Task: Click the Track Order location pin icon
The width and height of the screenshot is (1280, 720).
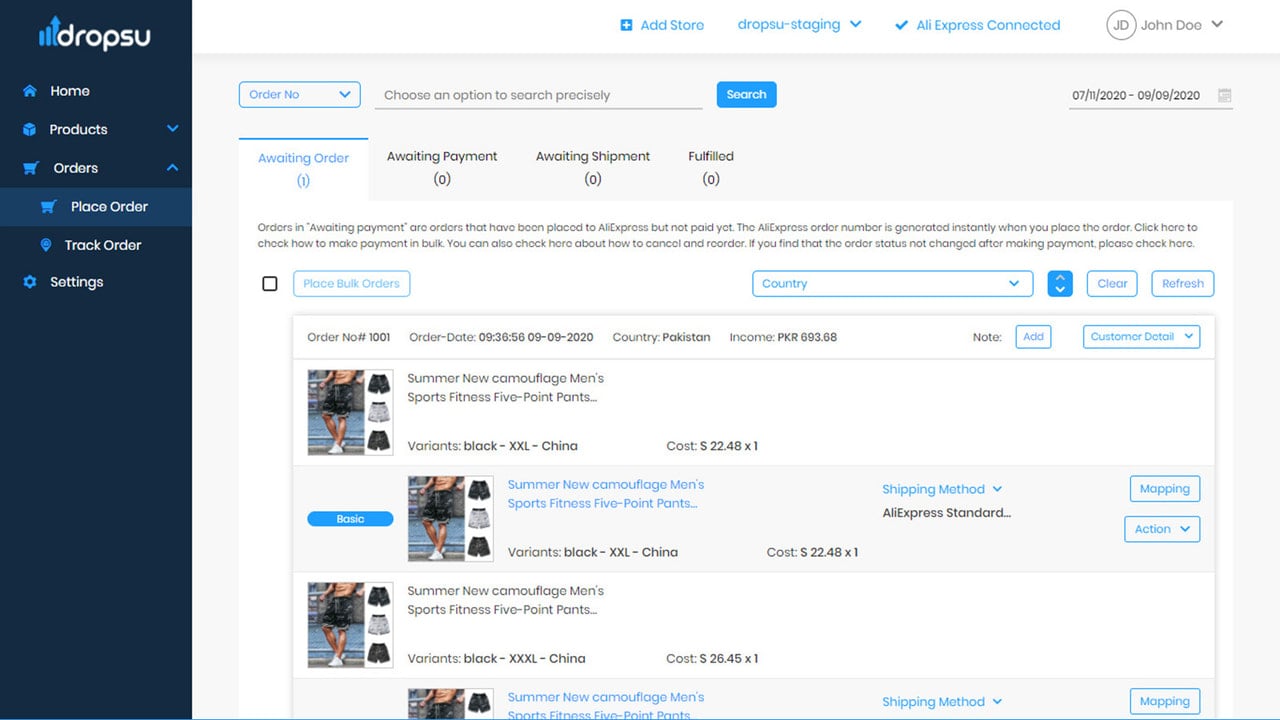Action: pyautogui.click(x=45, y=245)
